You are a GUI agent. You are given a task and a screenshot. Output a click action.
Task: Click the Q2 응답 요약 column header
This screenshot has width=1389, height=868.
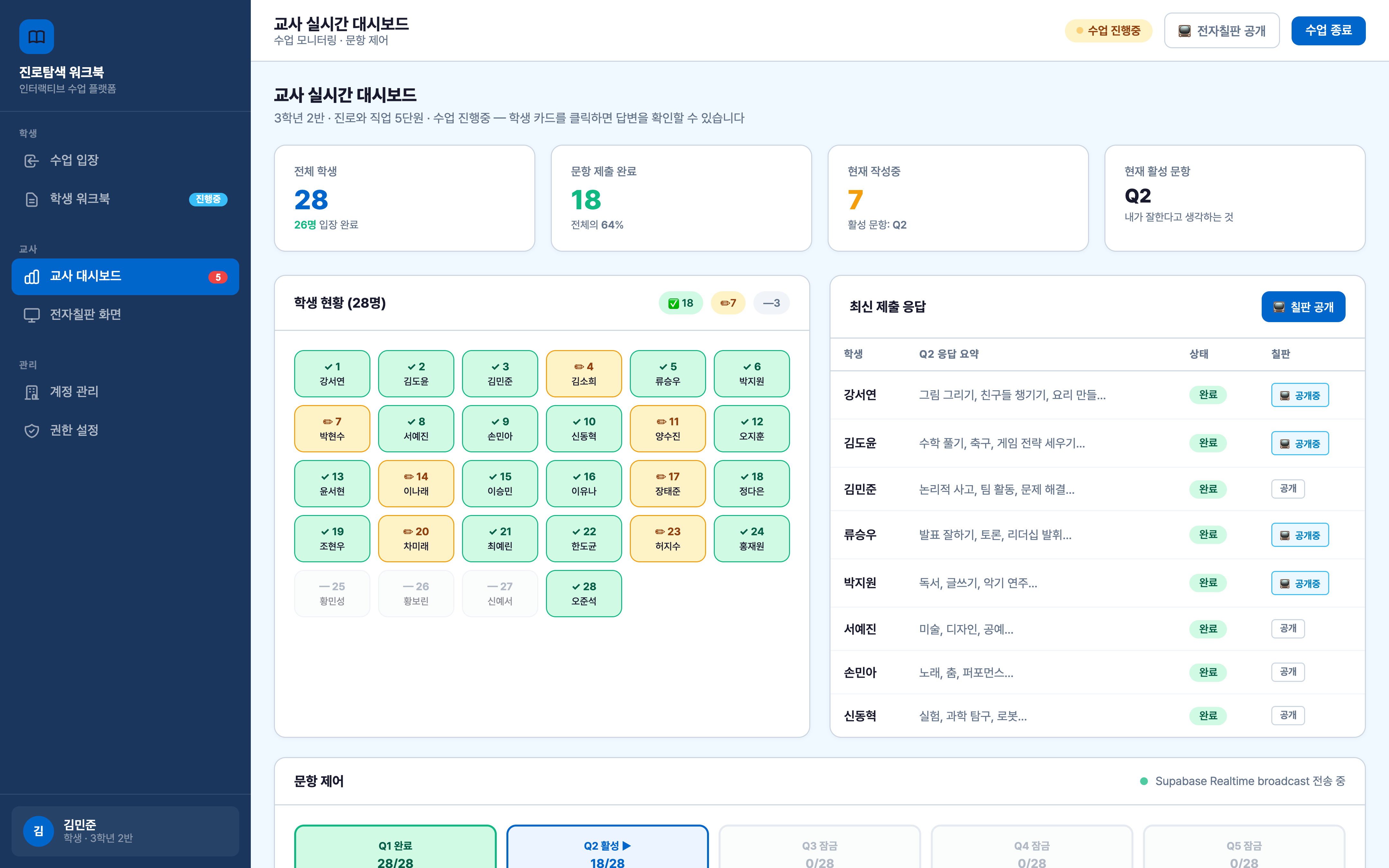point(949,354)
